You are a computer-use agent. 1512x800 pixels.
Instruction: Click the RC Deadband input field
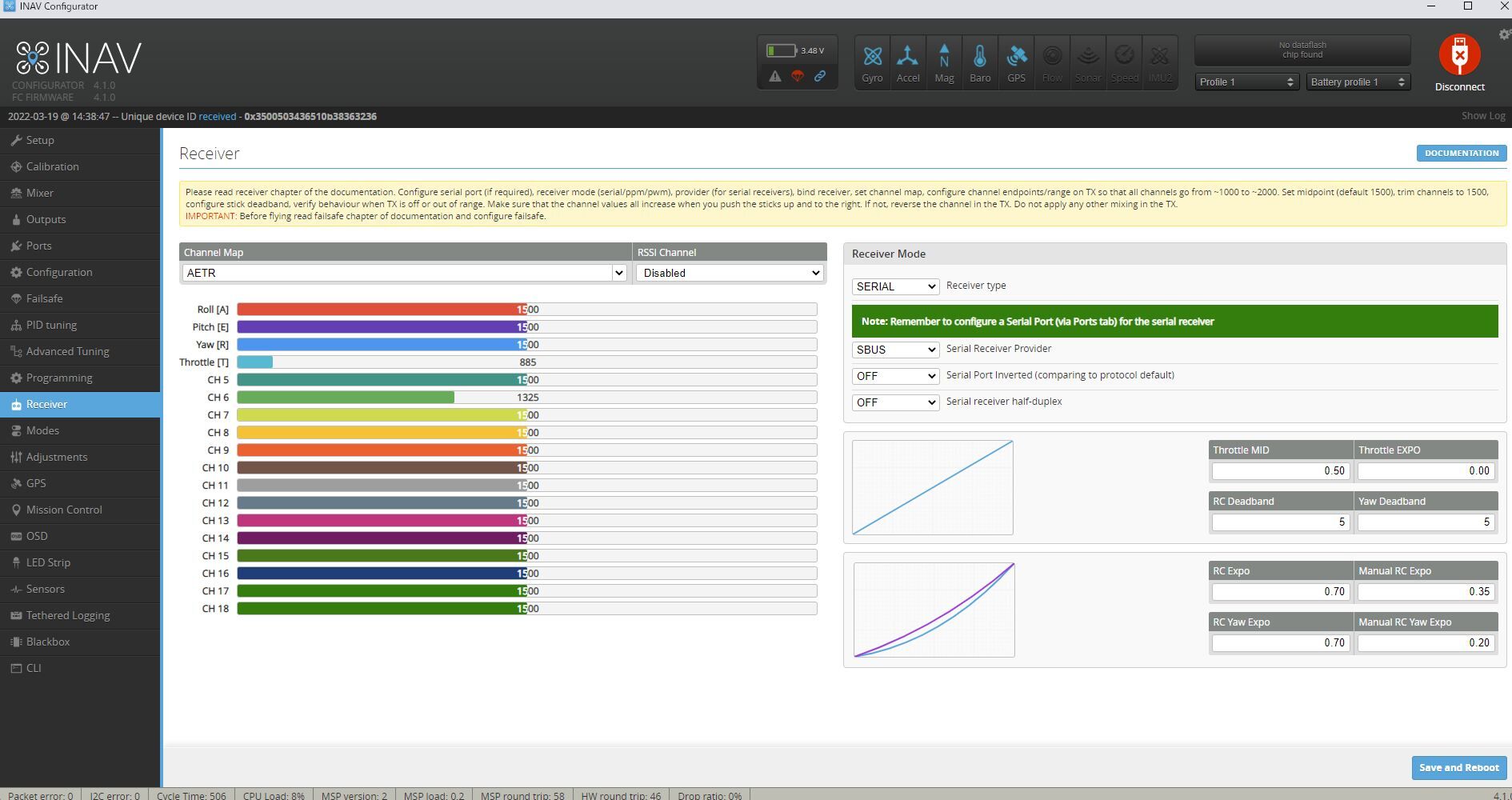click(x=1280, y=522)
